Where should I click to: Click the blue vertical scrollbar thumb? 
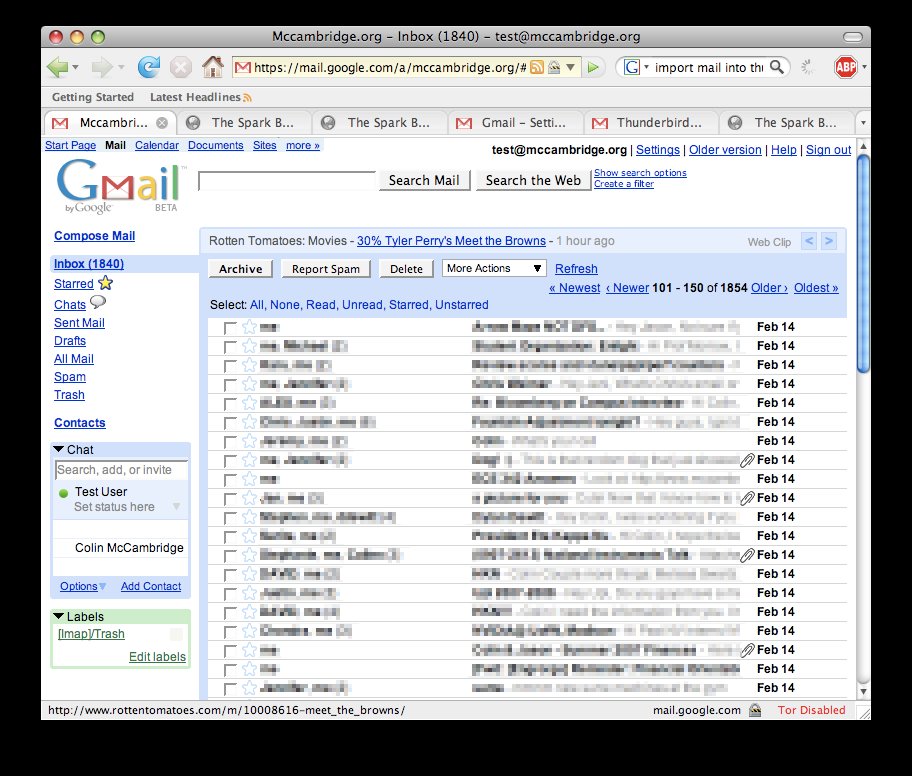[x=864, y=263]
